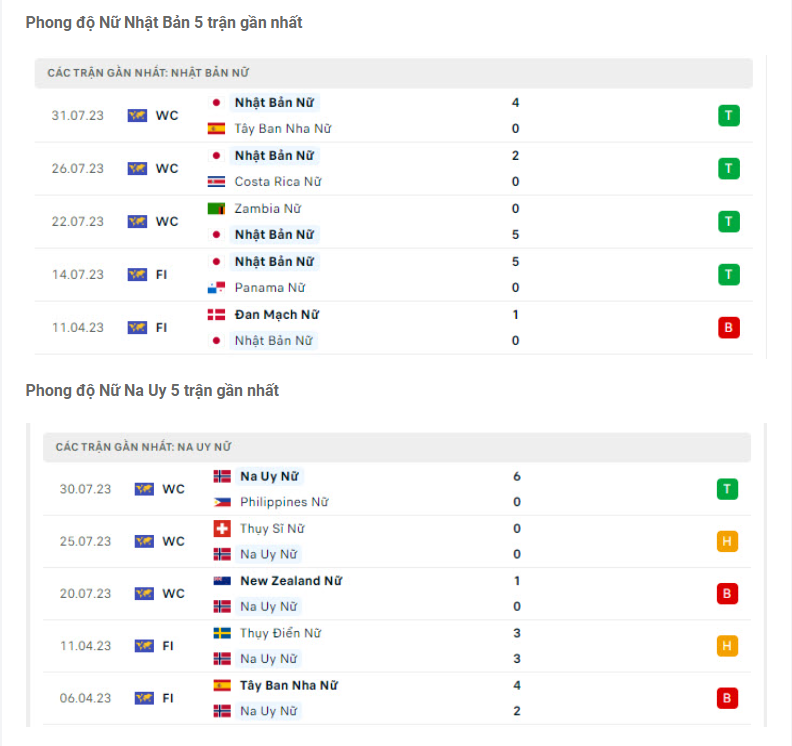Click the Denmark flag icon
792x746 pixels.
pyautogui.click(x=216, y=315)
